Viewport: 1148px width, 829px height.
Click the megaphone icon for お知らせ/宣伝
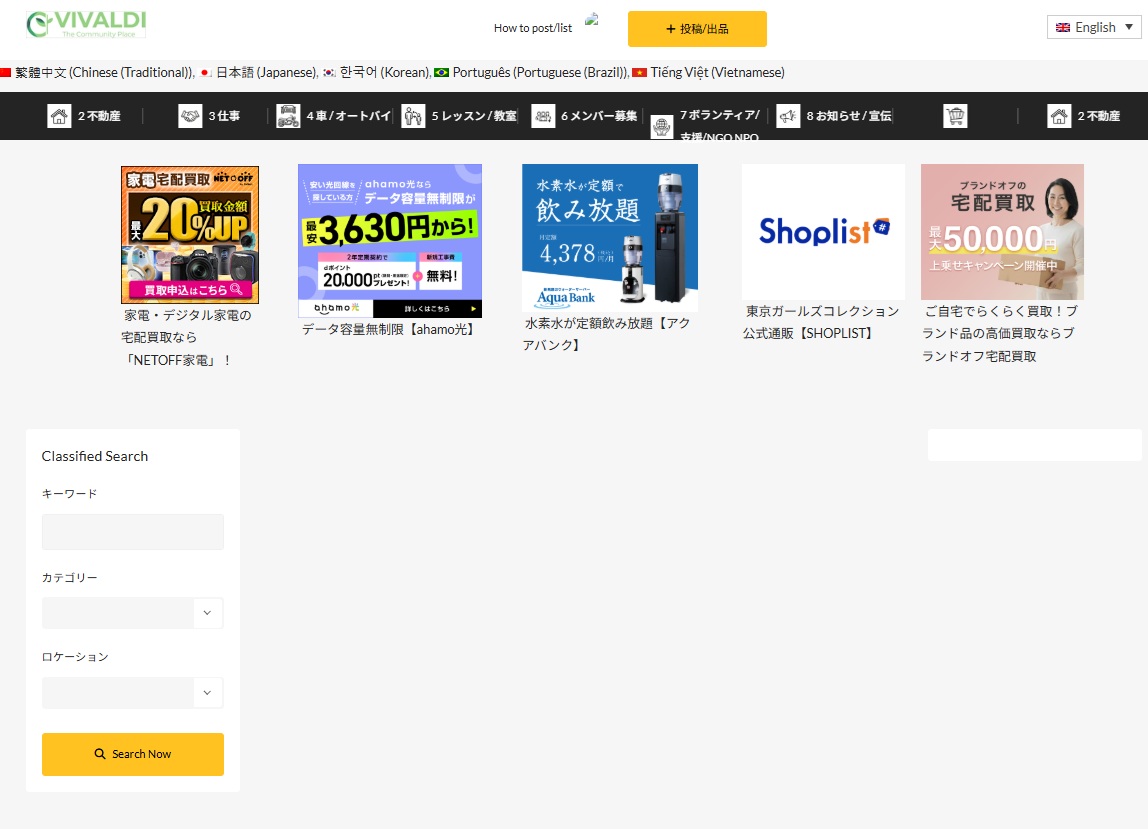[788, 116]
